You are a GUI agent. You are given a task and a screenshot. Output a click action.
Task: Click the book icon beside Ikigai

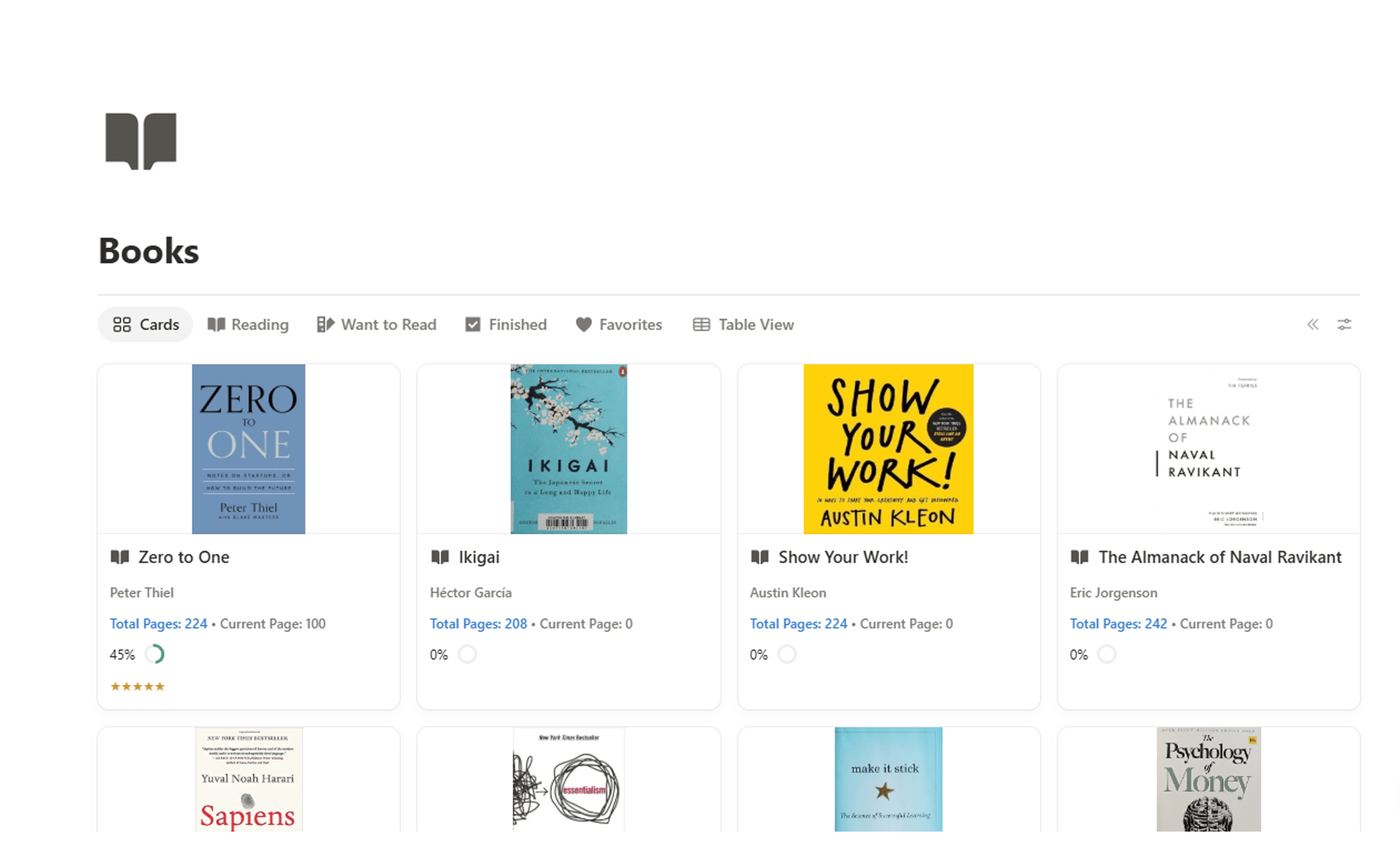pos(440,557)
